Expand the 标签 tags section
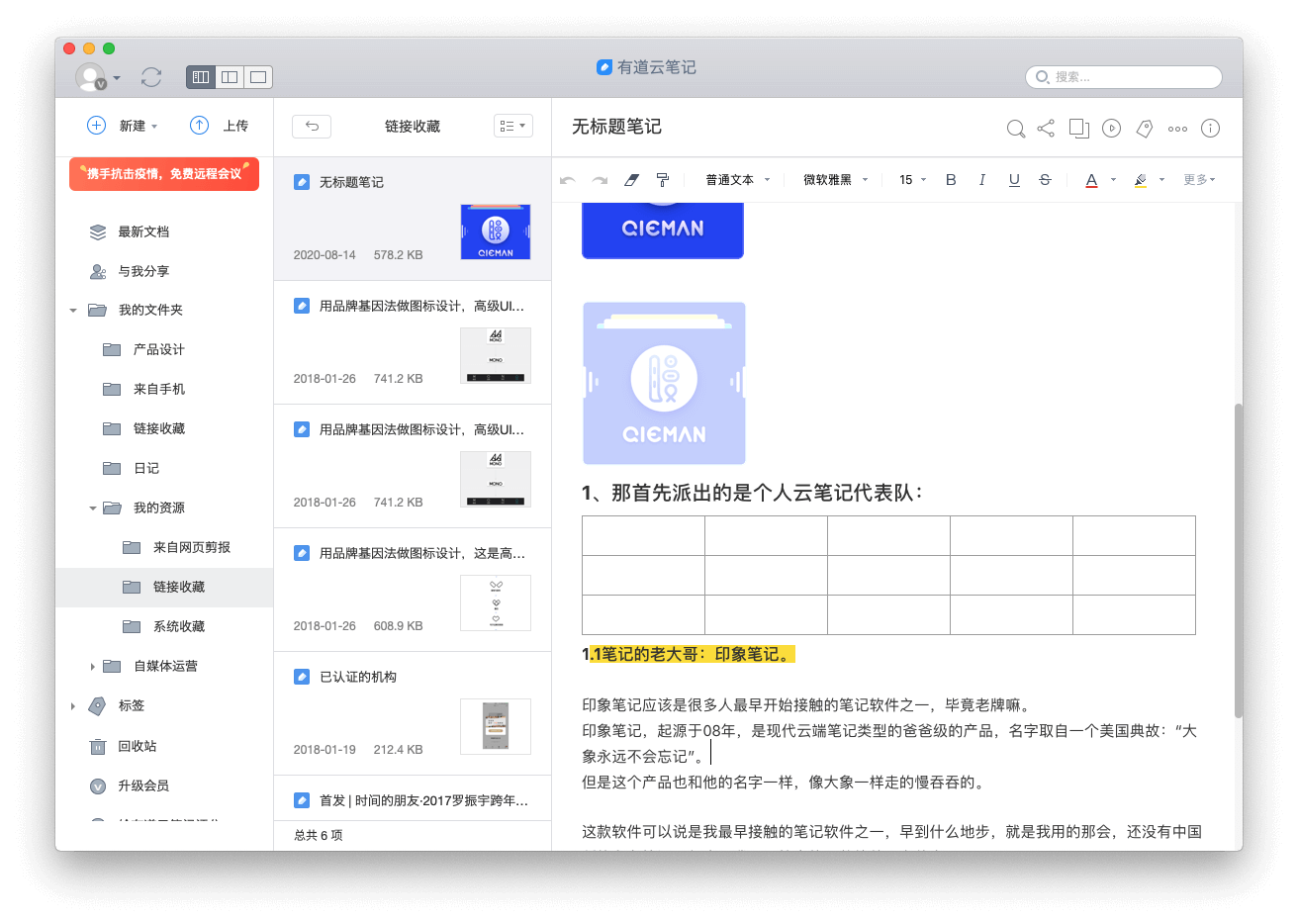The width and height of the screenshot is (1298, 924). [73, 706]
